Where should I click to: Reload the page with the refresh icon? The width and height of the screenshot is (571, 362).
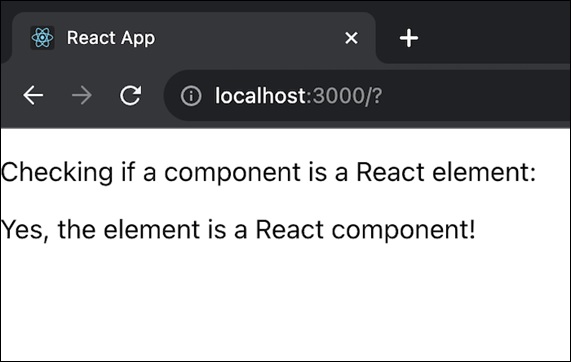click(x=130, y=95)
